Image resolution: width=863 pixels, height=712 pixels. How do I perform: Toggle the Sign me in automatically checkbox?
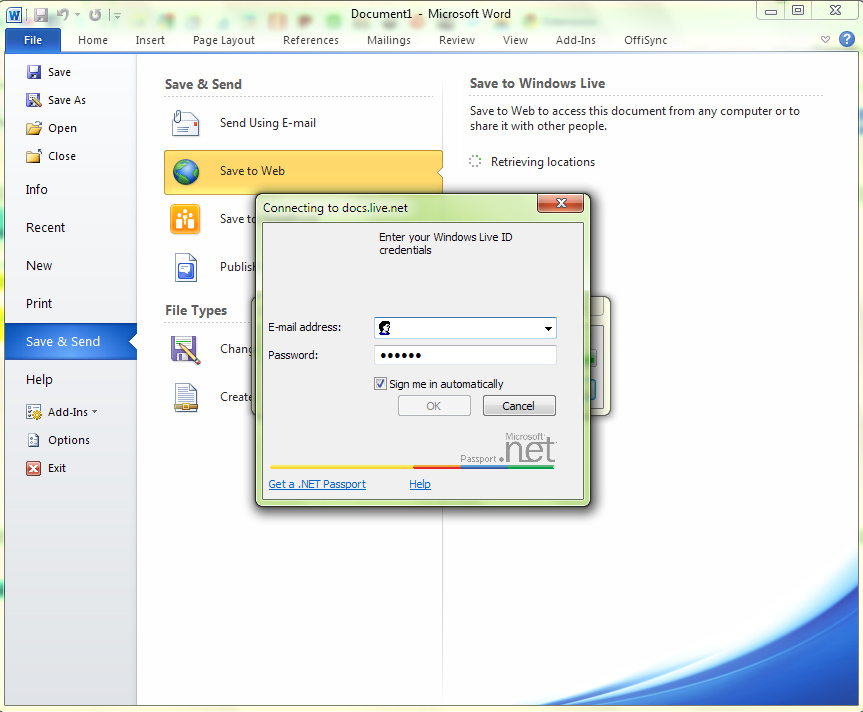[380, 384]
